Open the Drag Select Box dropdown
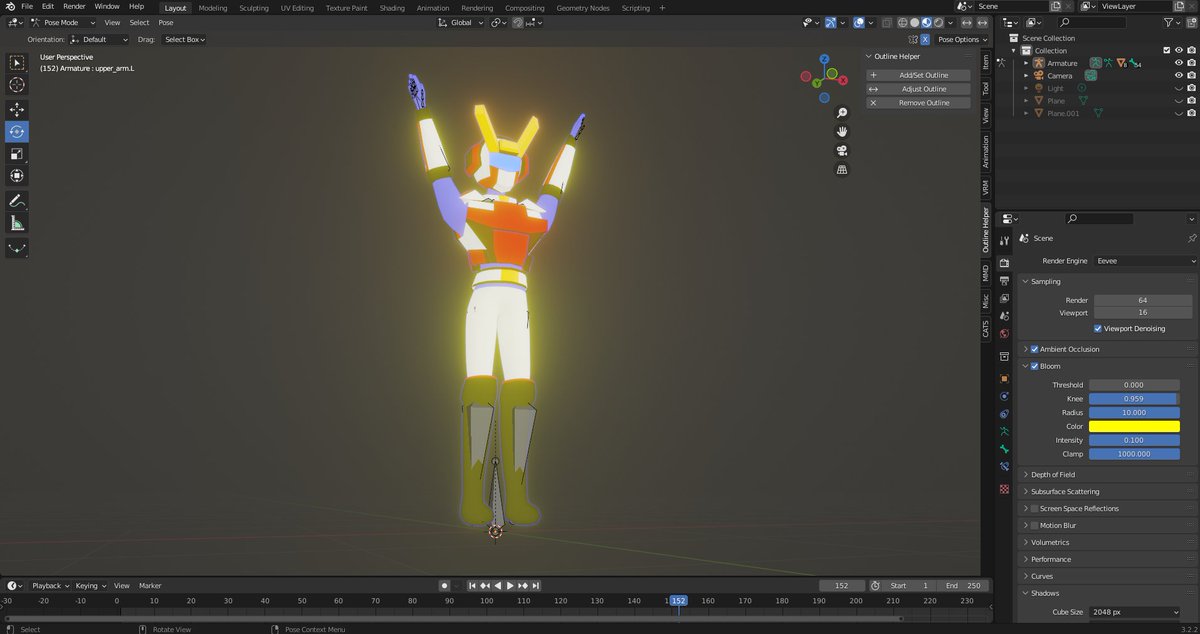Viewport: 1200px width, 634px height. point(184,39)
